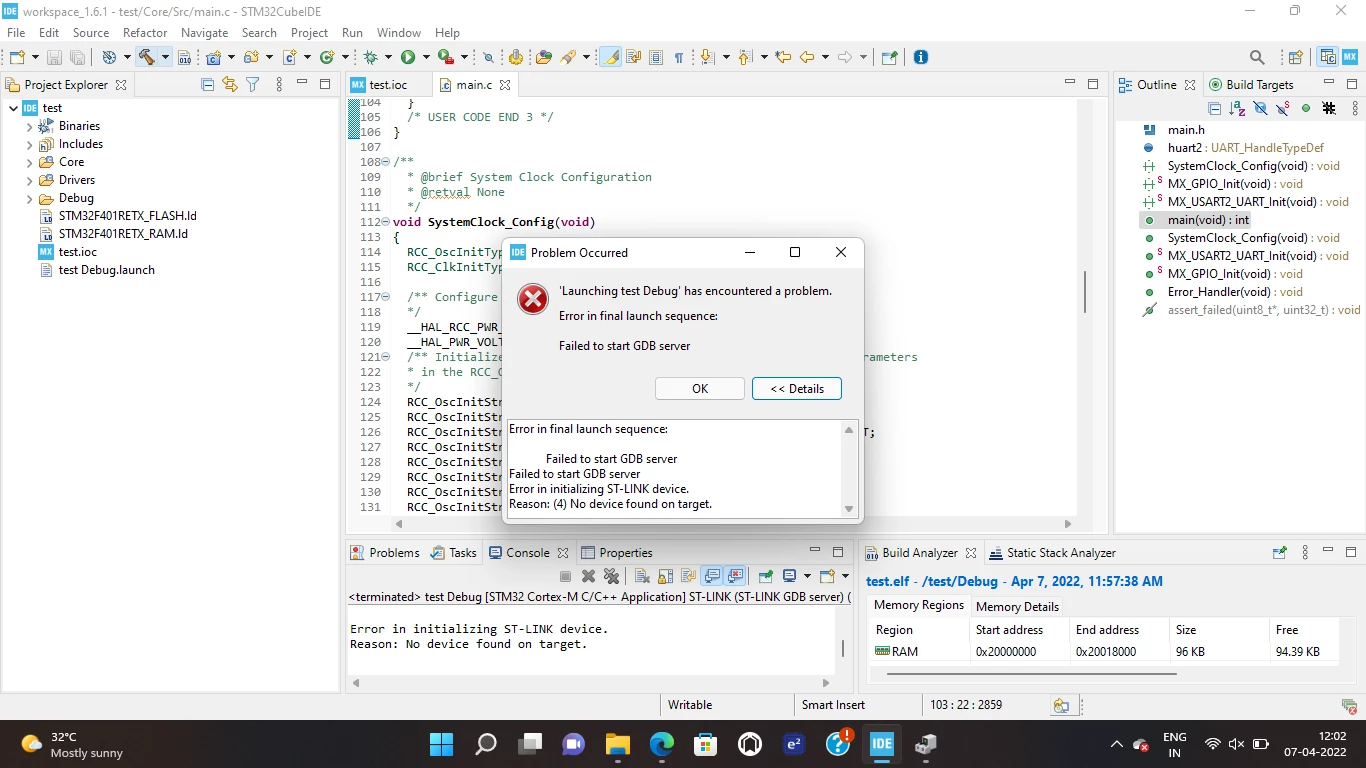The image size is (1366, 768).
Task: Collapse All in Project Explorer toolbar
Action: (208, 85)
